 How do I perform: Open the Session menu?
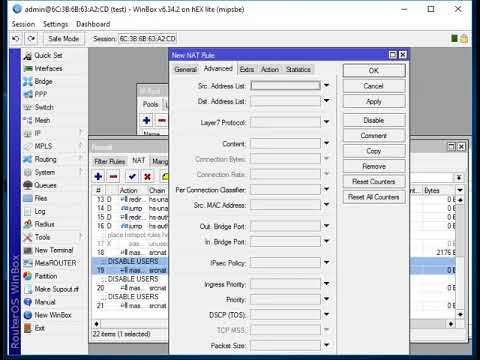23,24
